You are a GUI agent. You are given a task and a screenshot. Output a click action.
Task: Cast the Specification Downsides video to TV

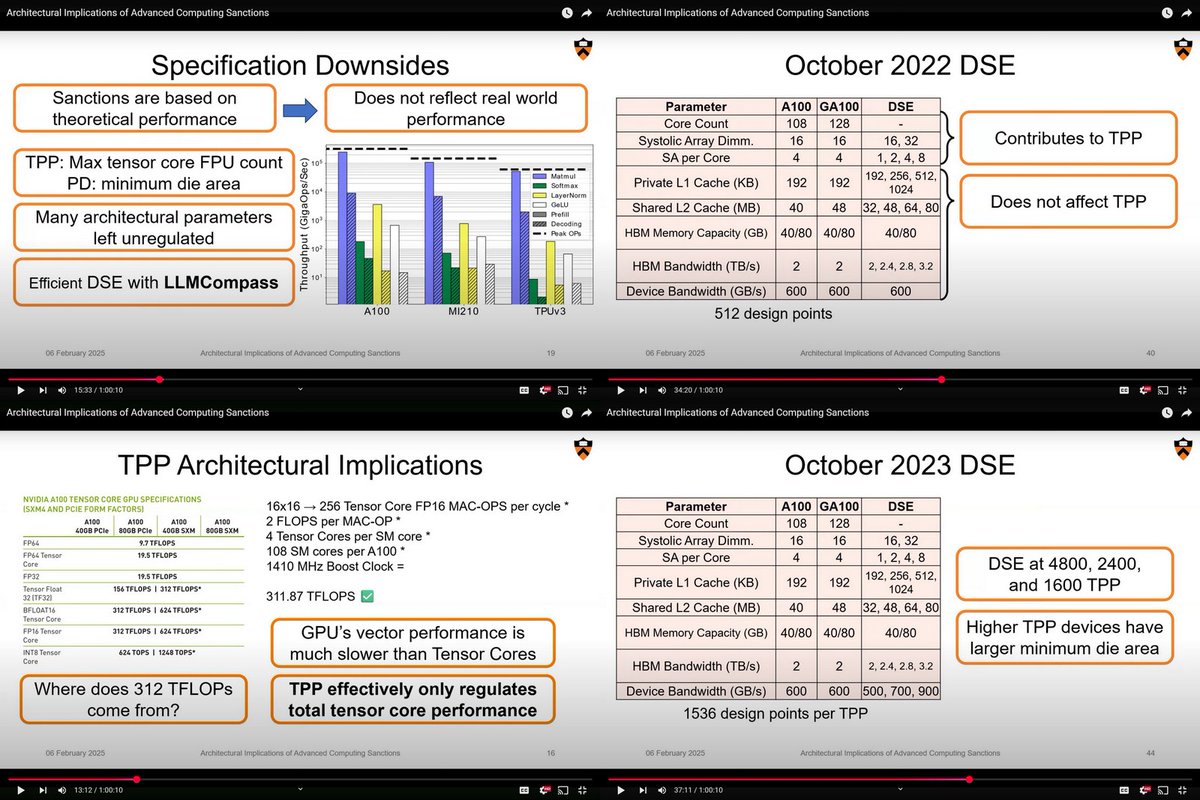(563, 390)
